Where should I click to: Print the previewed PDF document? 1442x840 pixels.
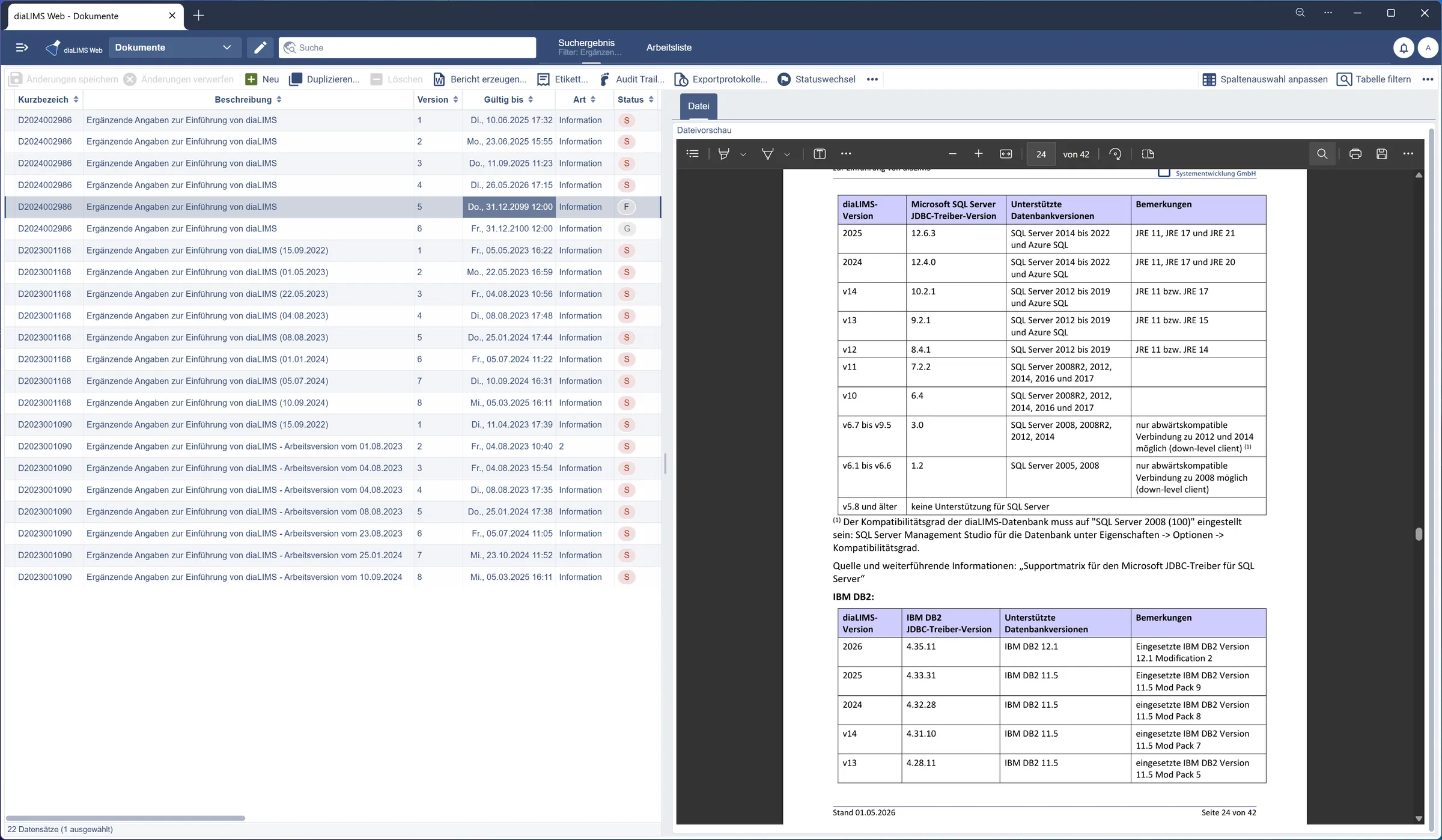(1355, 154)
